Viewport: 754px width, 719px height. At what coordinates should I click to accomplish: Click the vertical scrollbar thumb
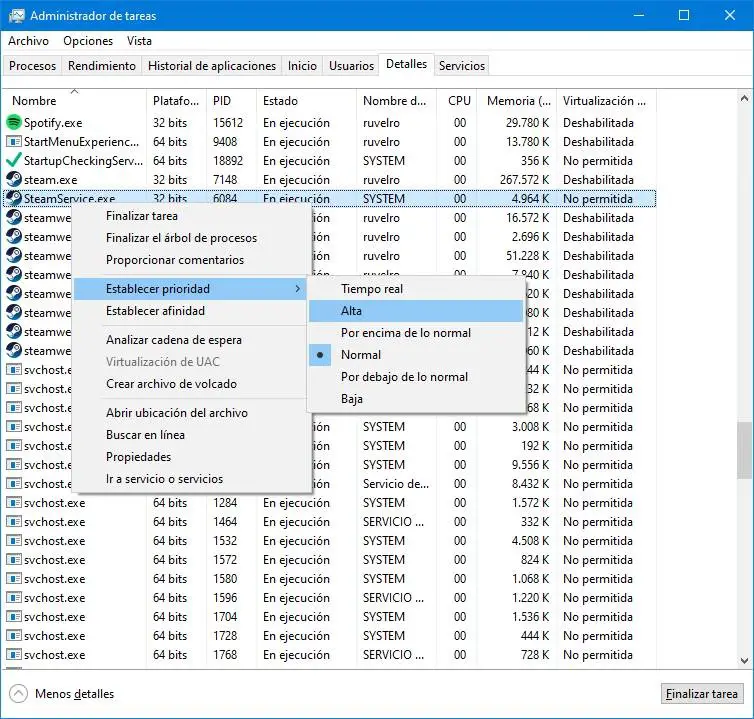744,450
